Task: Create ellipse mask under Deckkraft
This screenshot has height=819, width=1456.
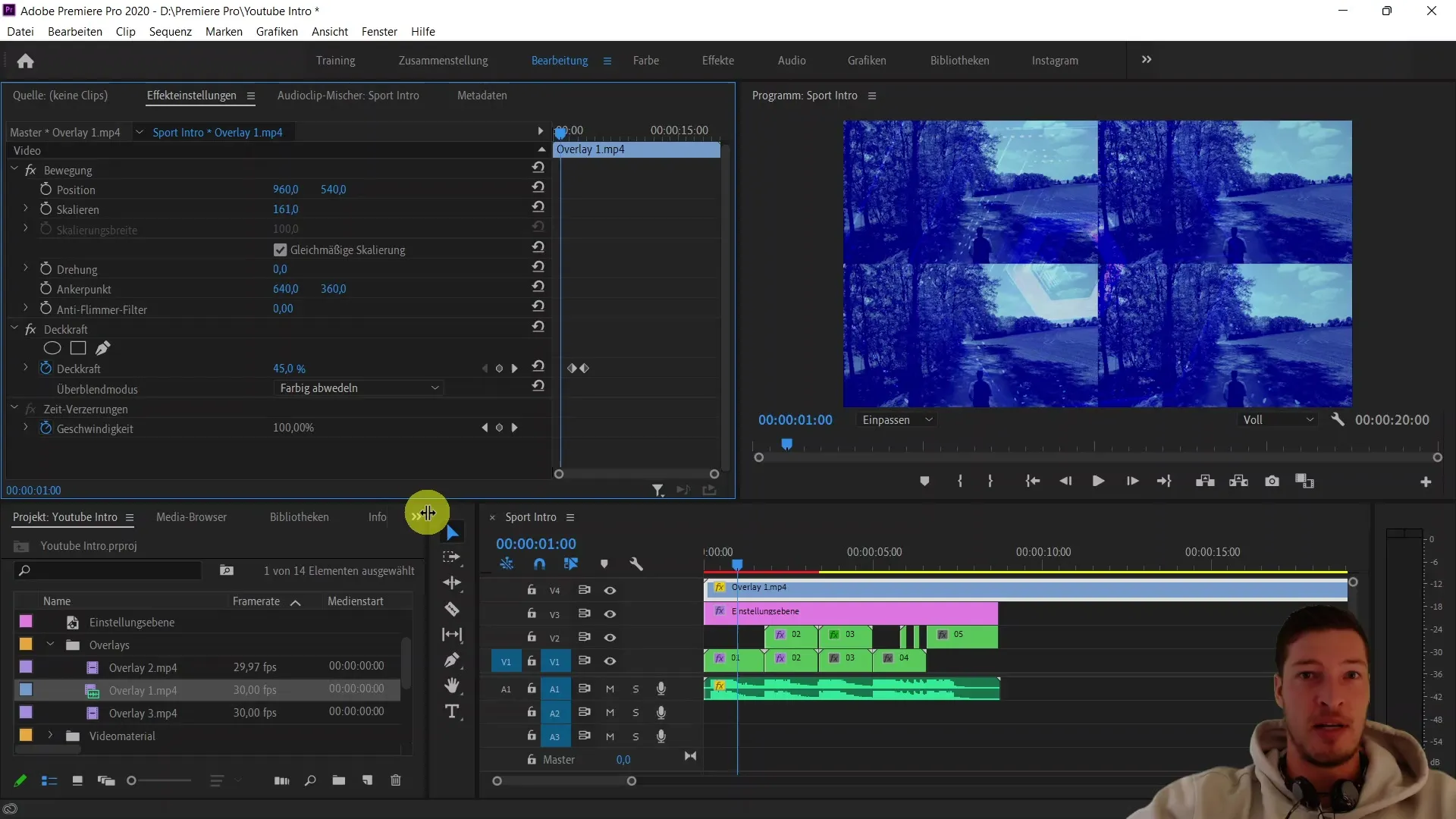Action: click(x=52, y=348)
